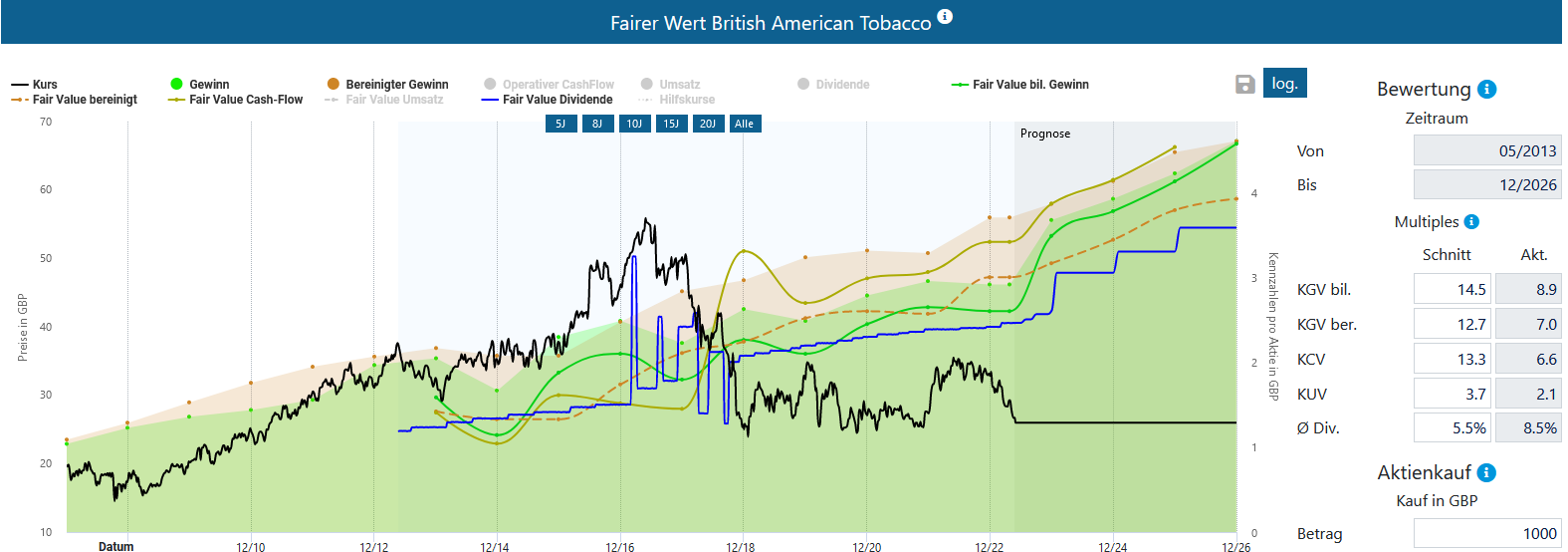This screenshot has height=552, width=1568.
Task: Click the Von date field
Action: (x=1487, y=150)
